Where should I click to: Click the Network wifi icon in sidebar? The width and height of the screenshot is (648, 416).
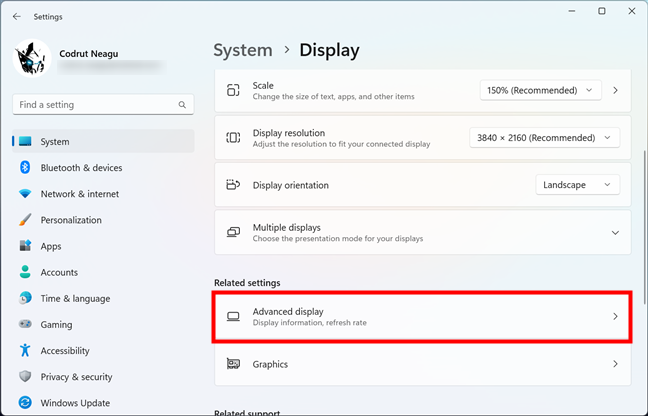(25, 194)
